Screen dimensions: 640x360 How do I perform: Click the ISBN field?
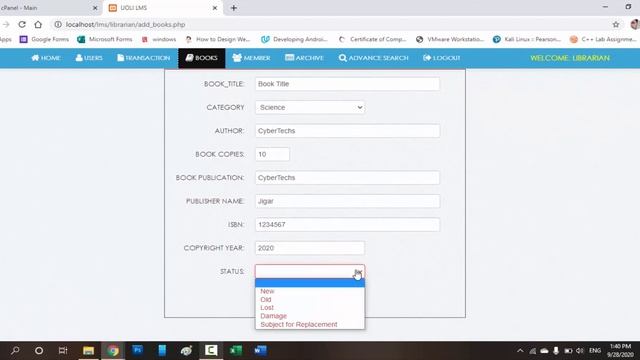(x=347, y=224)
